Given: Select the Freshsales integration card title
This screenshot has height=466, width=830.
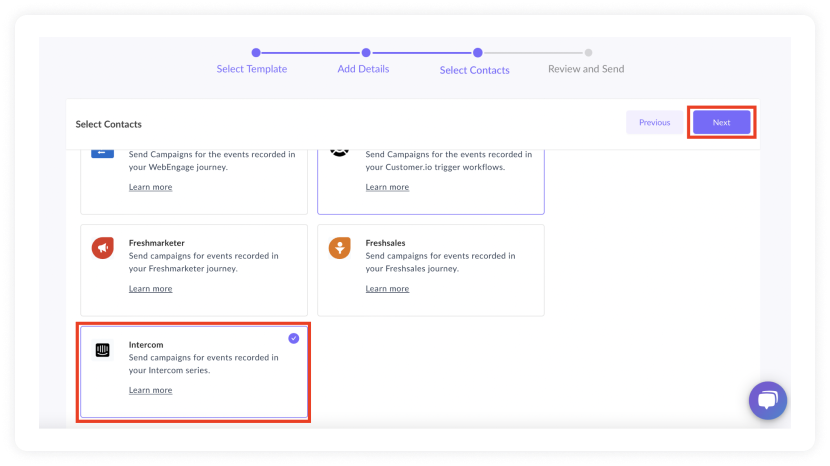Looking at the screenshot, I should click(385, 243).
